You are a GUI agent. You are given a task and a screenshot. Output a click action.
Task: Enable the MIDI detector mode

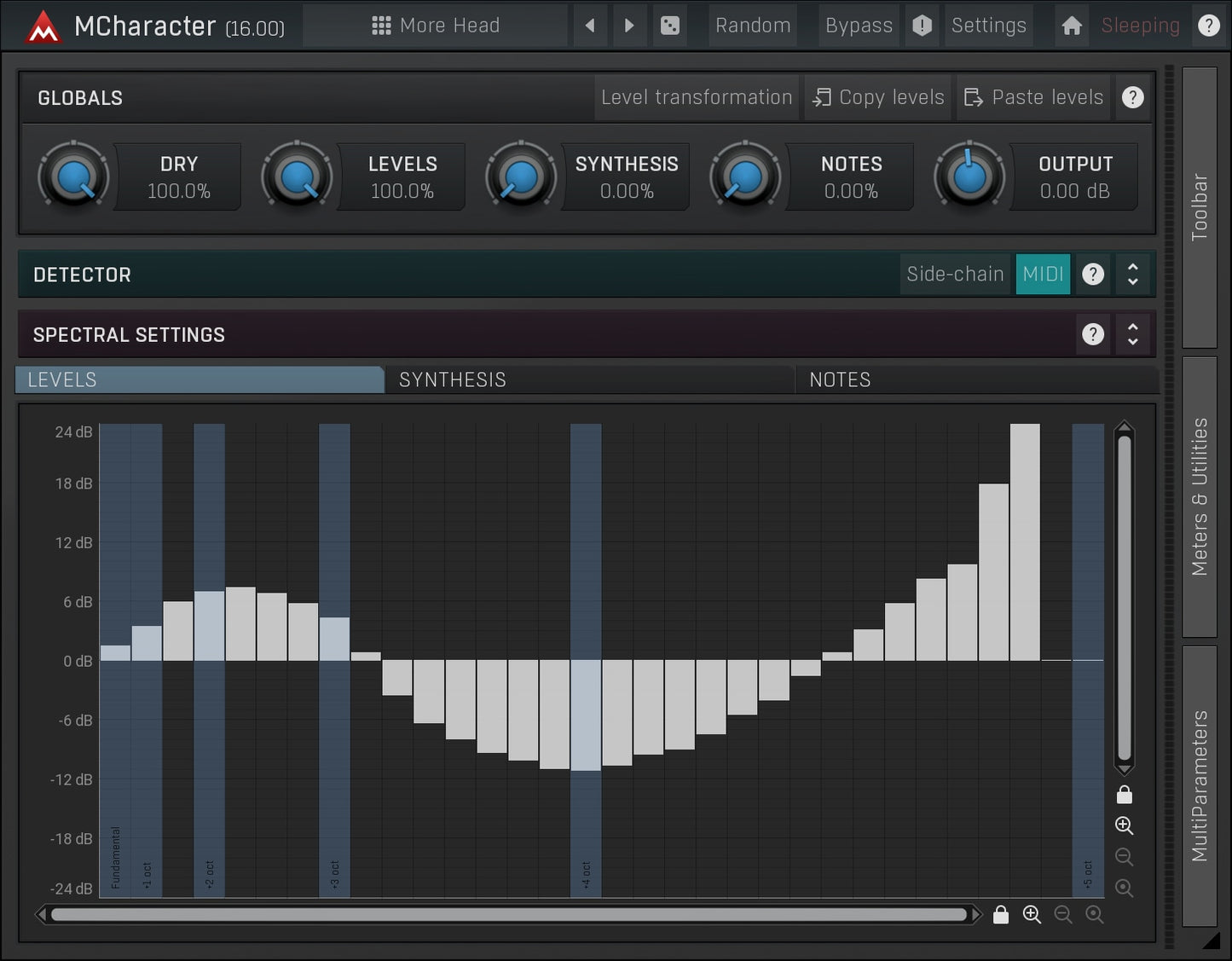[1042, 274]
